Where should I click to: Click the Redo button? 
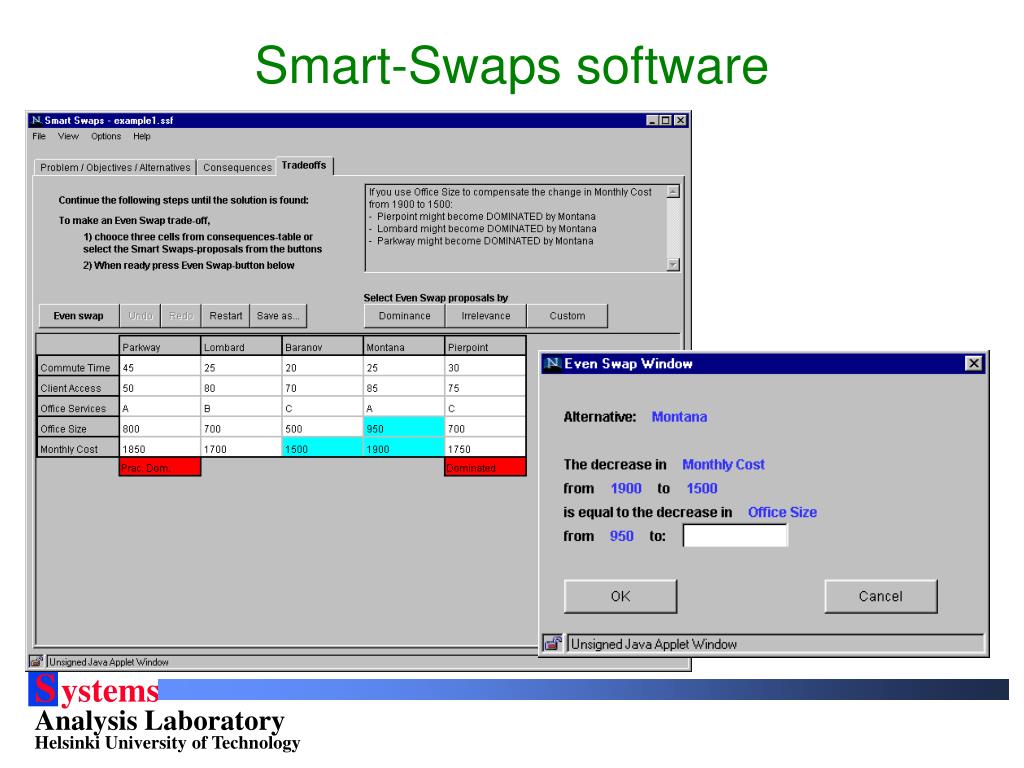click(x=181, y=315)
